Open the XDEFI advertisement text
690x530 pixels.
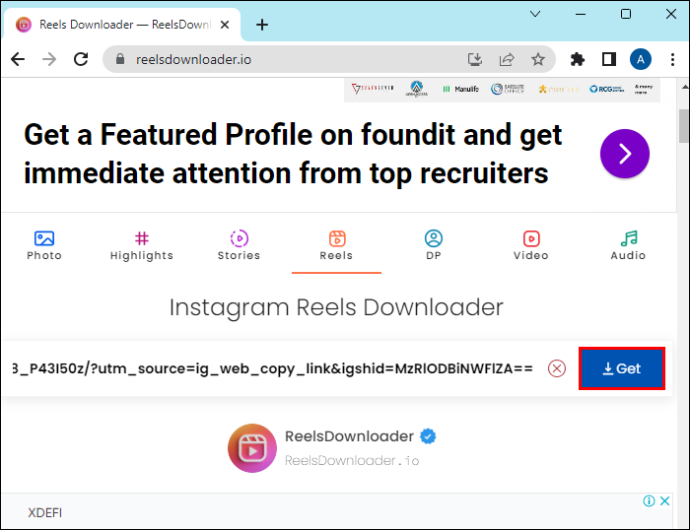[45, 513]
